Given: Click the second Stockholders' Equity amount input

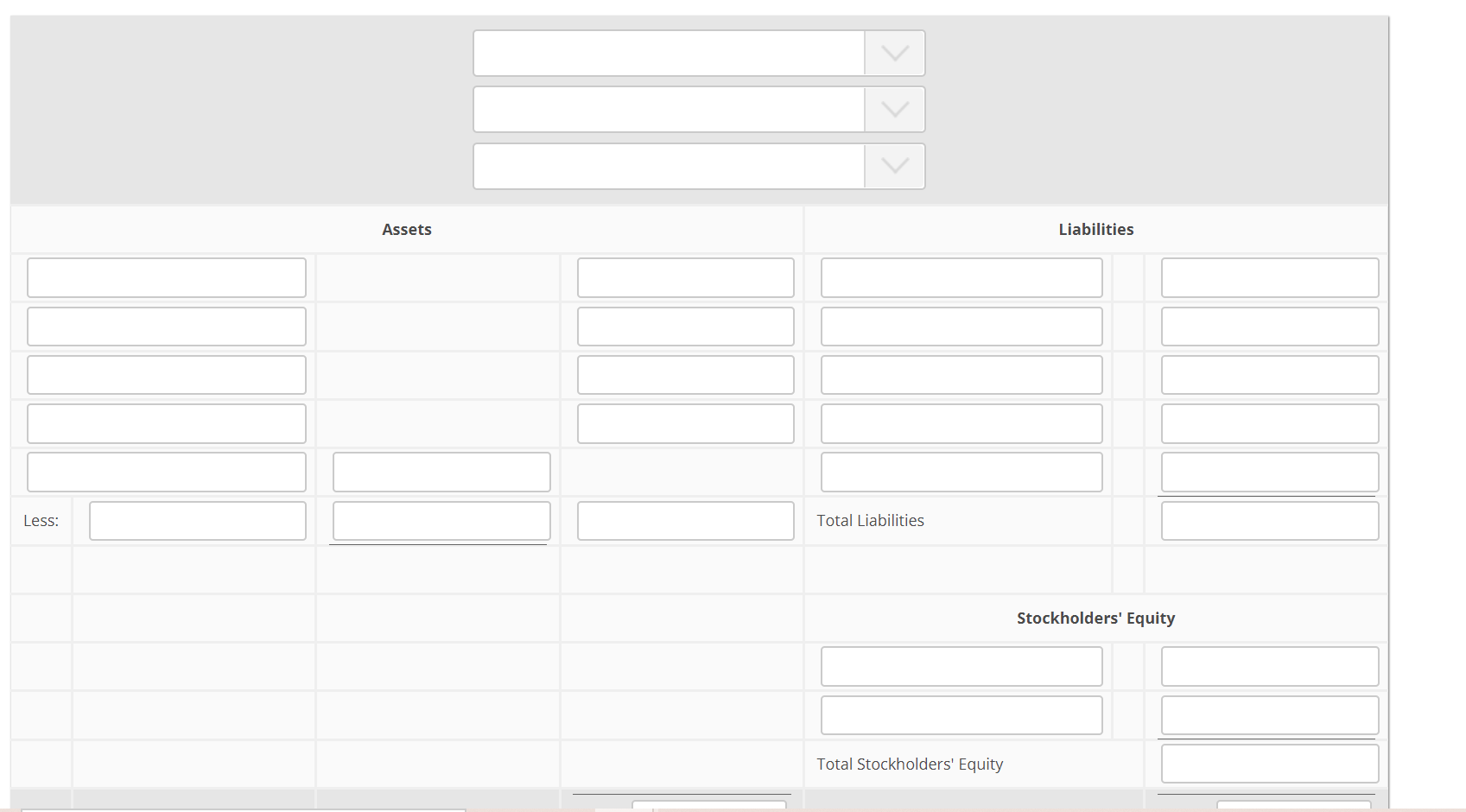Looking at the screenshot, I should click(1270, 715).
